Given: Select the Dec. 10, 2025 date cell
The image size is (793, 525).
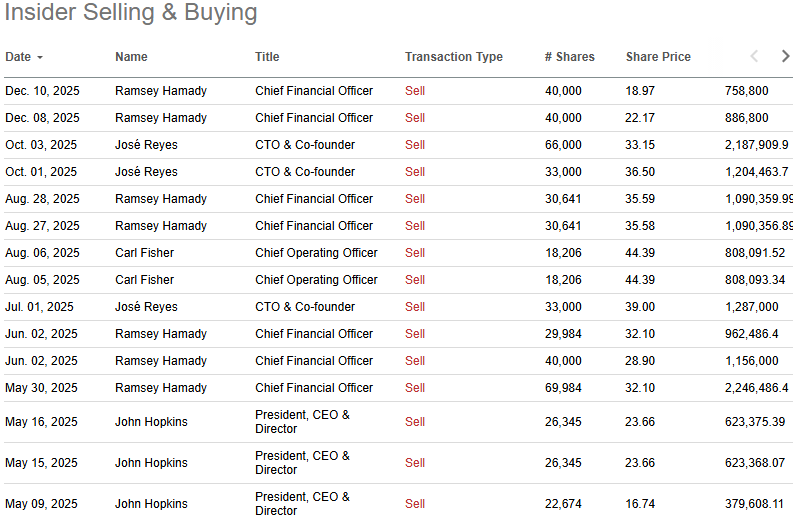Looking at the screenshot, I should (x=42, y=91).
